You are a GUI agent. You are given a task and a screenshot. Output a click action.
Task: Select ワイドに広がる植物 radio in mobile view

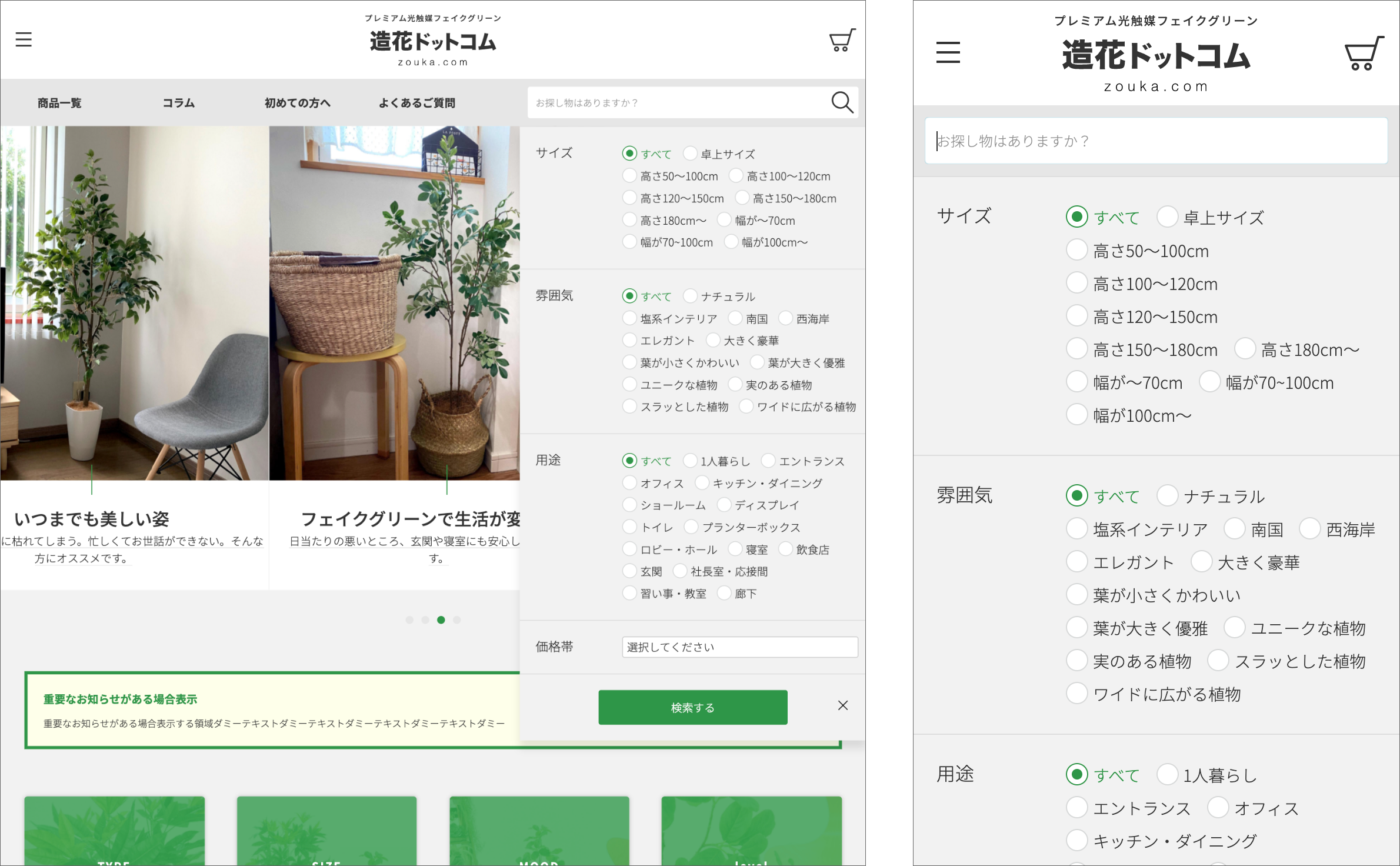click(1076, 694)
